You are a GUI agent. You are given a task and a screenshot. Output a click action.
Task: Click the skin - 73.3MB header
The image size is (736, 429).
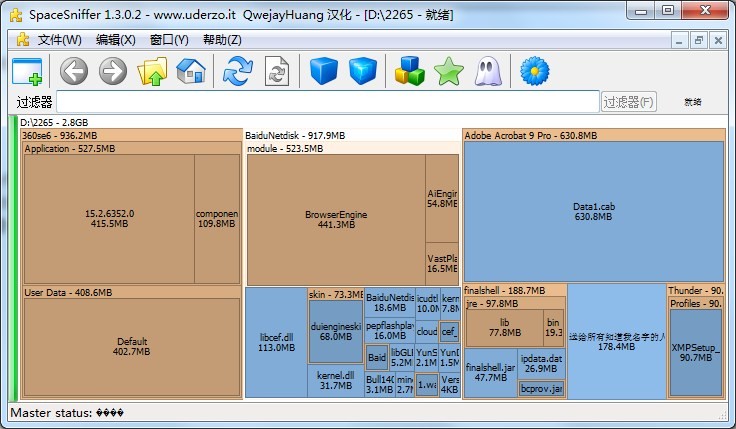coord(336,295)
